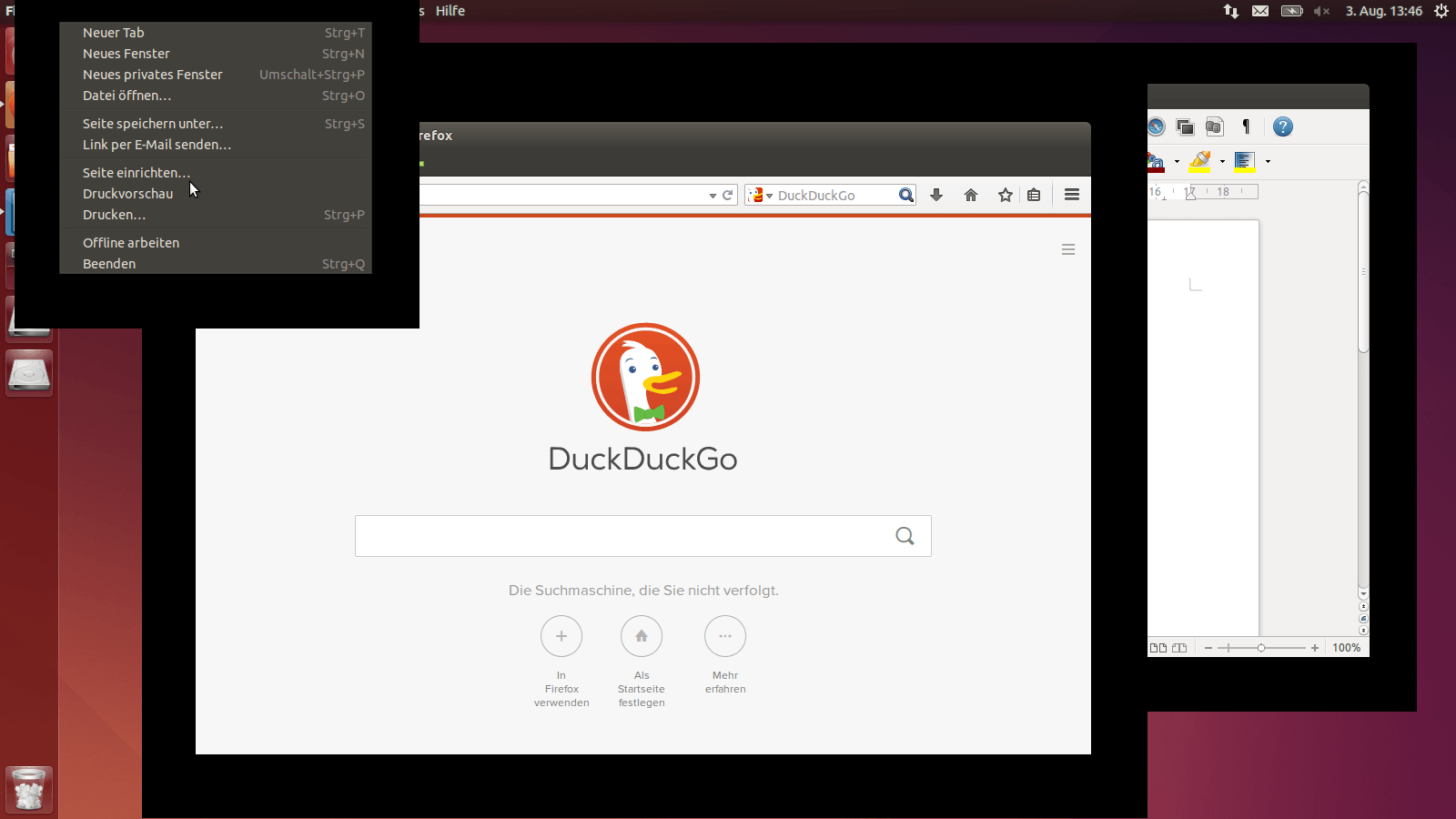The image size is (1456, 819).
Task: Open the Firefox downloads arrow icon
Action: (x=936, y=195)
